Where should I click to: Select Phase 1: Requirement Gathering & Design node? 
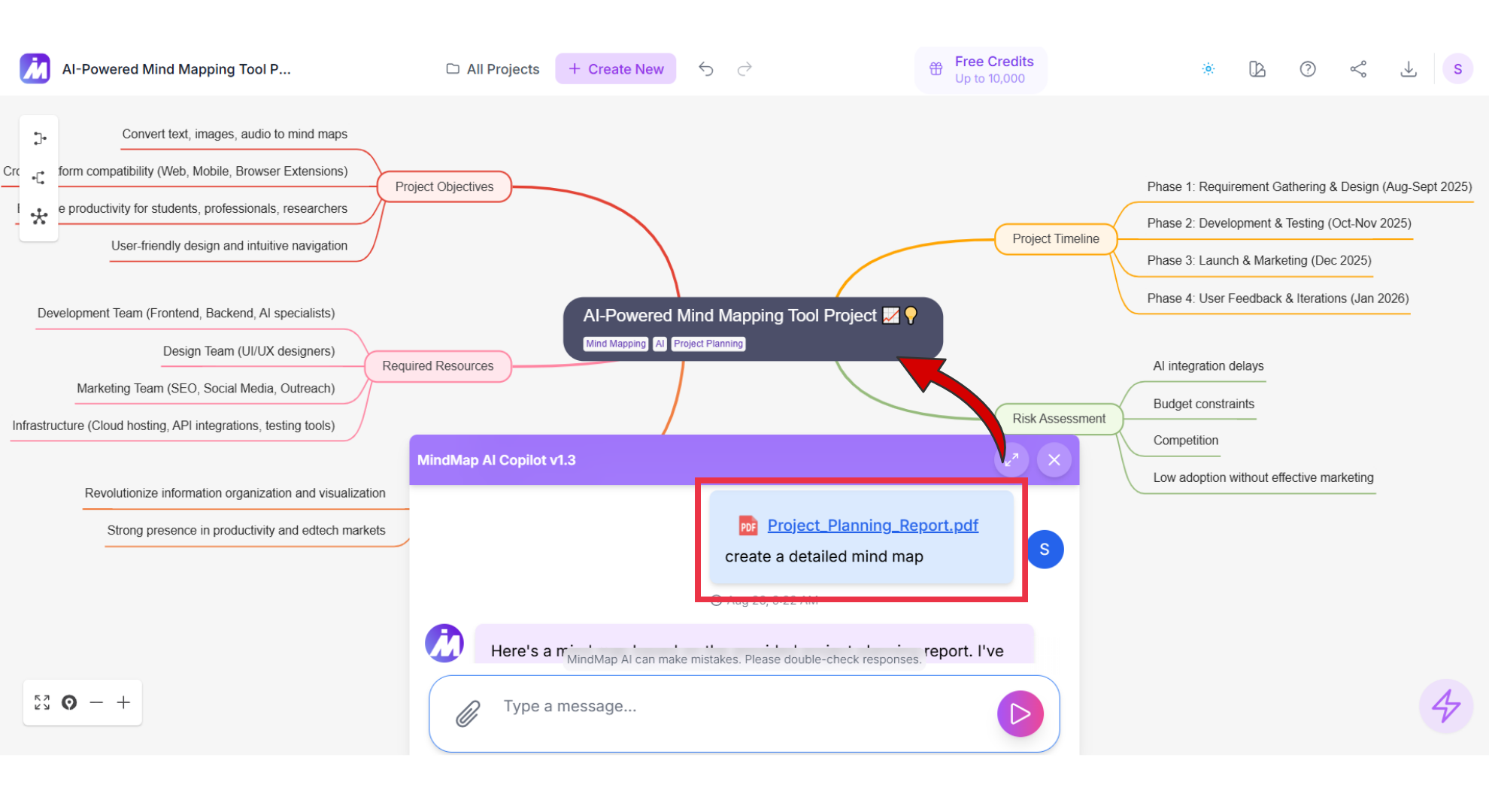(1309, 186)
